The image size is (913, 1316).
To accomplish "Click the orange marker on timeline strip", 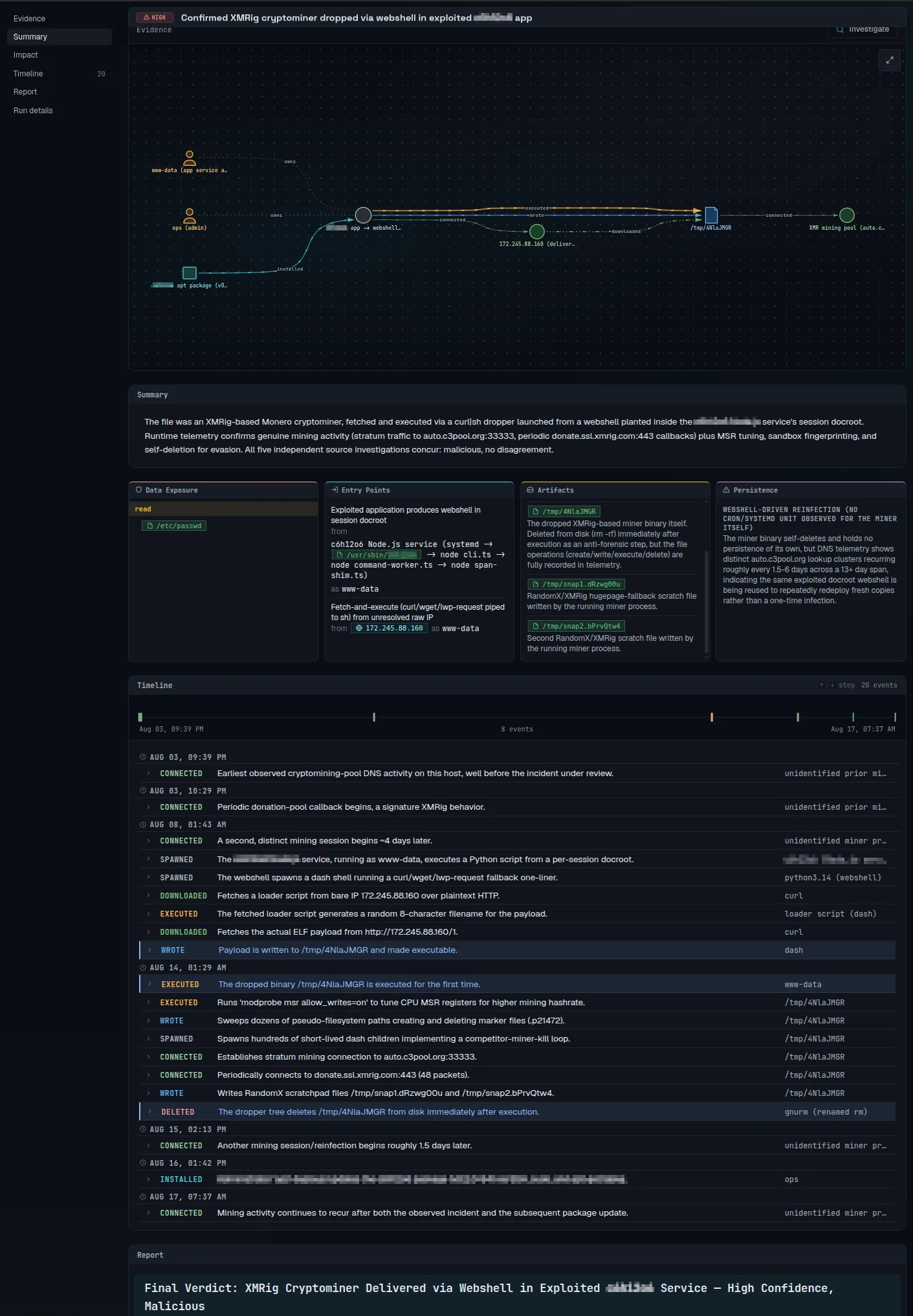I will pyautogui.click(x=712, y=717).
